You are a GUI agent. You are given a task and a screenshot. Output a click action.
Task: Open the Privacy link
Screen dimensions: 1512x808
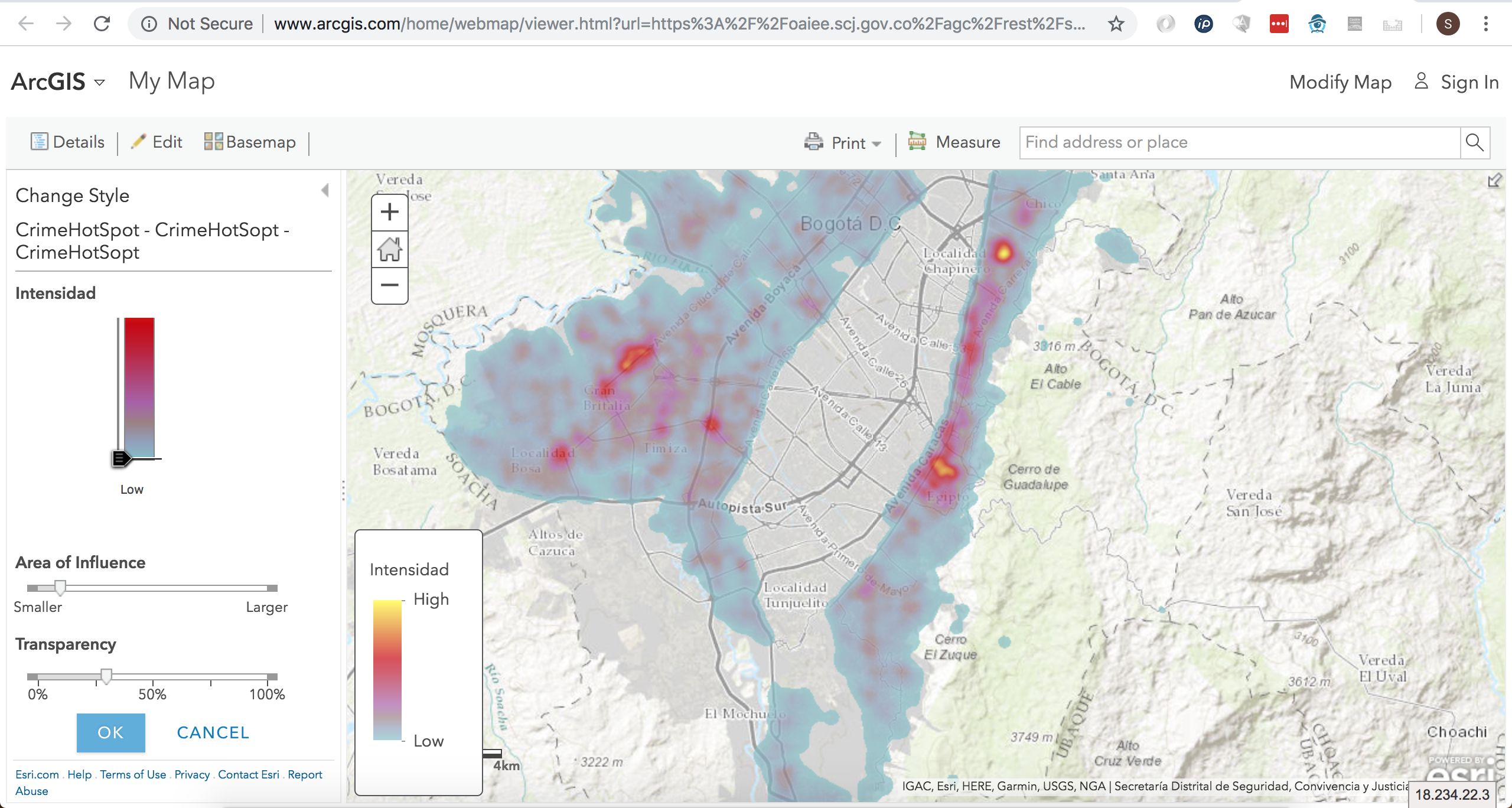click(x=192, y=774)
